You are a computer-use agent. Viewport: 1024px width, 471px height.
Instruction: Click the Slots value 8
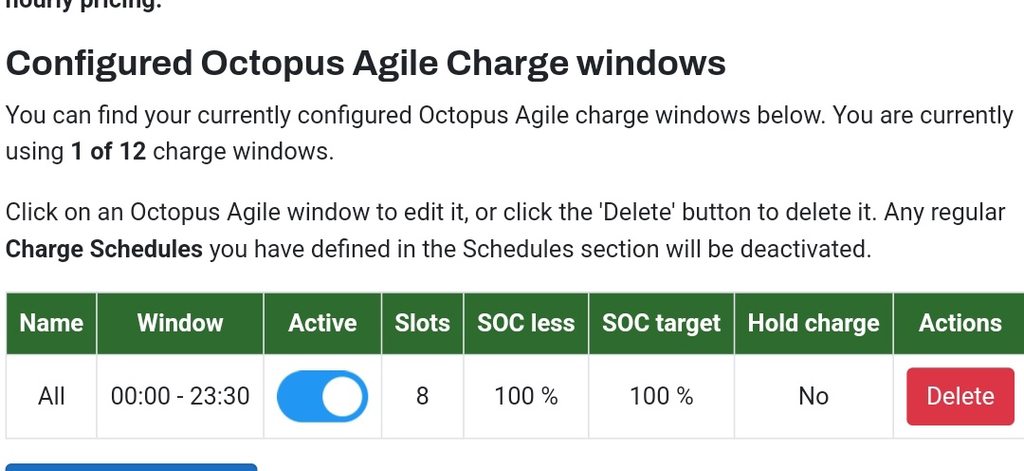[422, 396]
